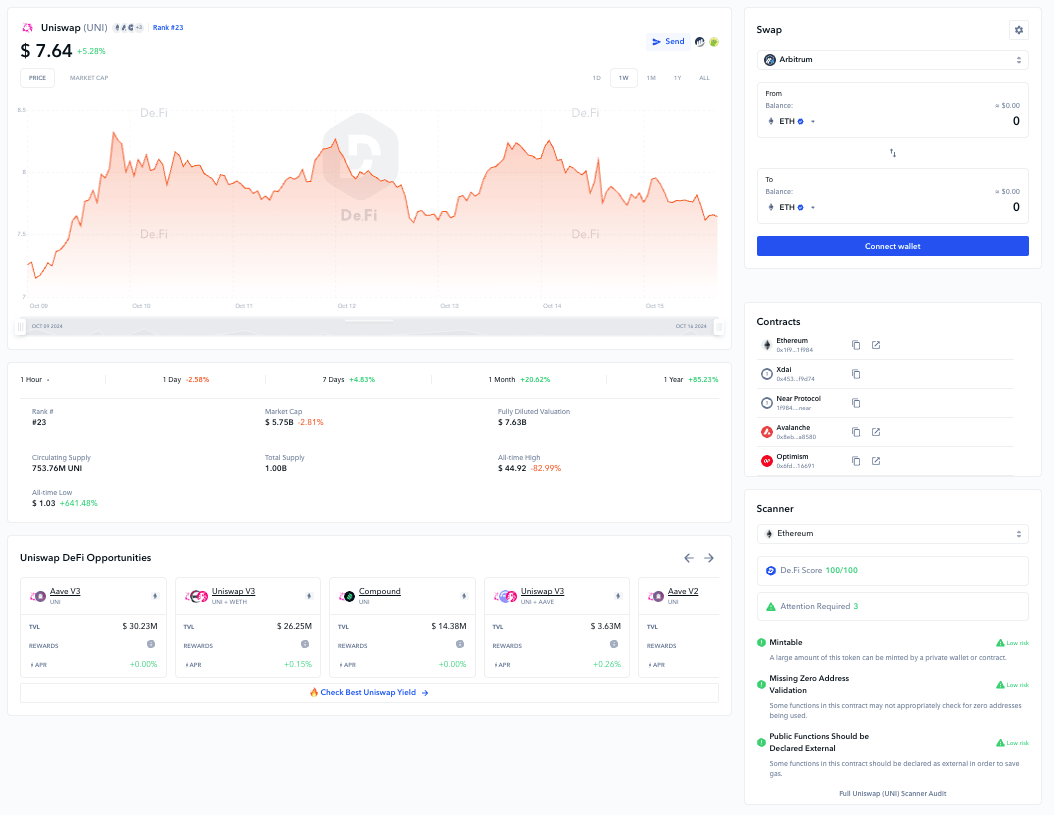Click Uniswap V3 UNI+WETH rewards icon
The image size is (1054, 815).
pyautogui.click(x=305, y=644)
